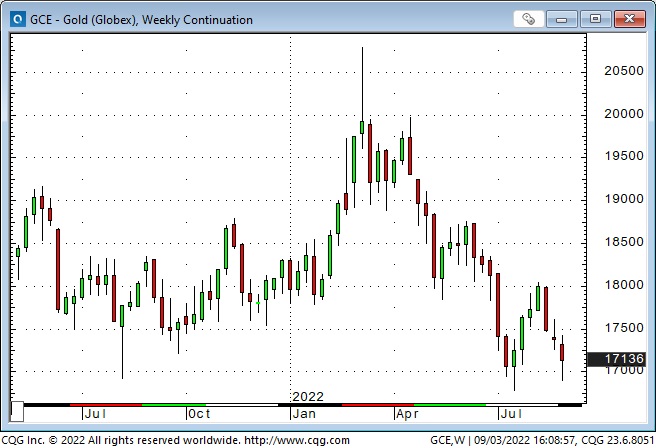Click the 18500 price axis label
The width and height of the screenshot is (656, 448).
[x=624, y=242]
